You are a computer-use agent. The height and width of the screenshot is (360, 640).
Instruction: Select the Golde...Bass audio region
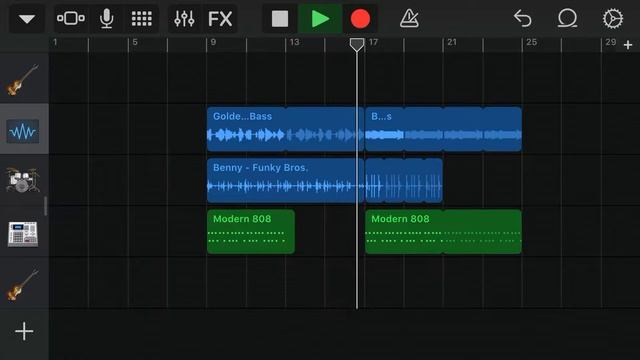click(x=285, y=129)
